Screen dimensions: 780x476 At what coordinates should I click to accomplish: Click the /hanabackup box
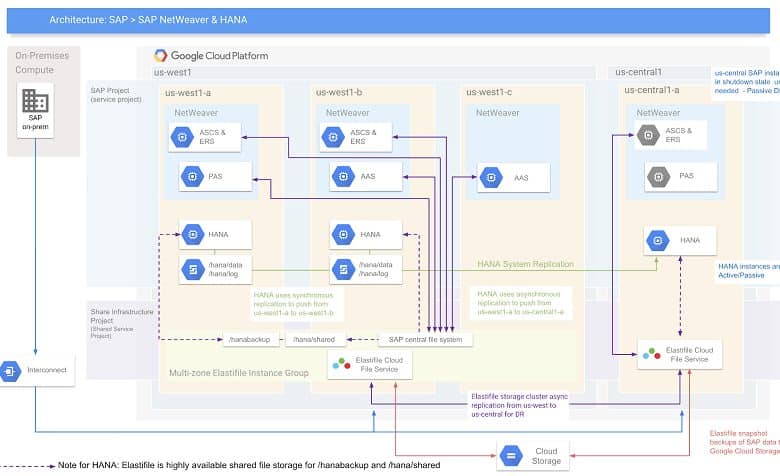pyautogui.click(x=250, y=339)
